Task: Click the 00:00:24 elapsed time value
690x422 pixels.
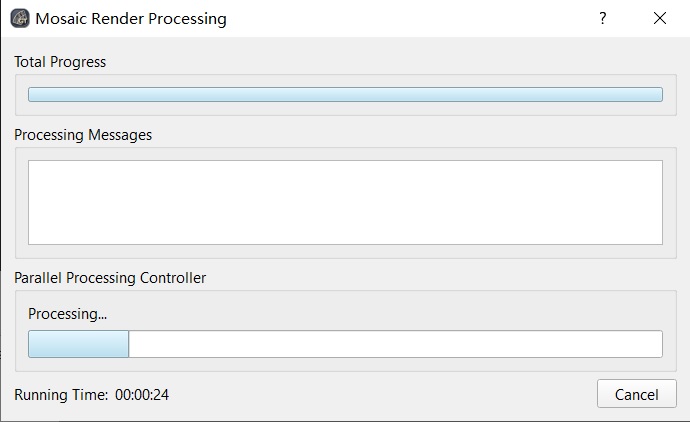Action: [142, 394]
